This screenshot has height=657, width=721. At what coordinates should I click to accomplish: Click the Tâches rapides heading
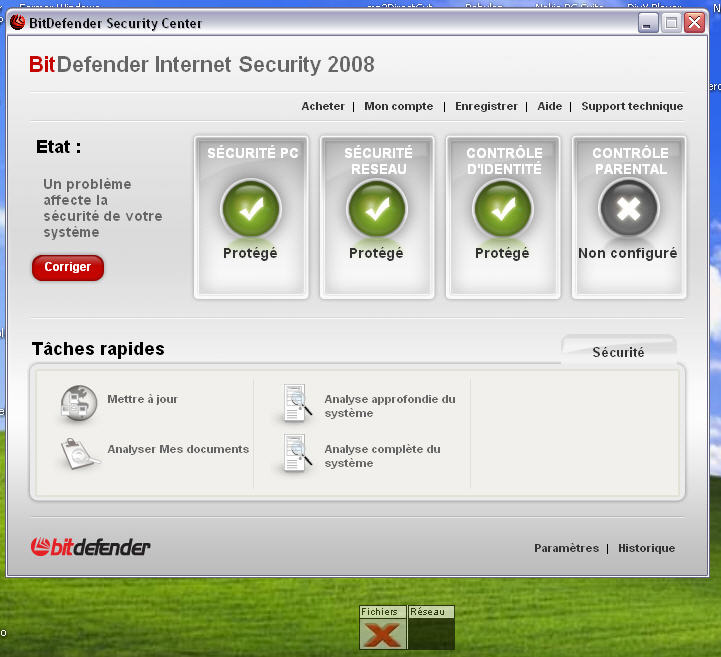click(98, 348)
